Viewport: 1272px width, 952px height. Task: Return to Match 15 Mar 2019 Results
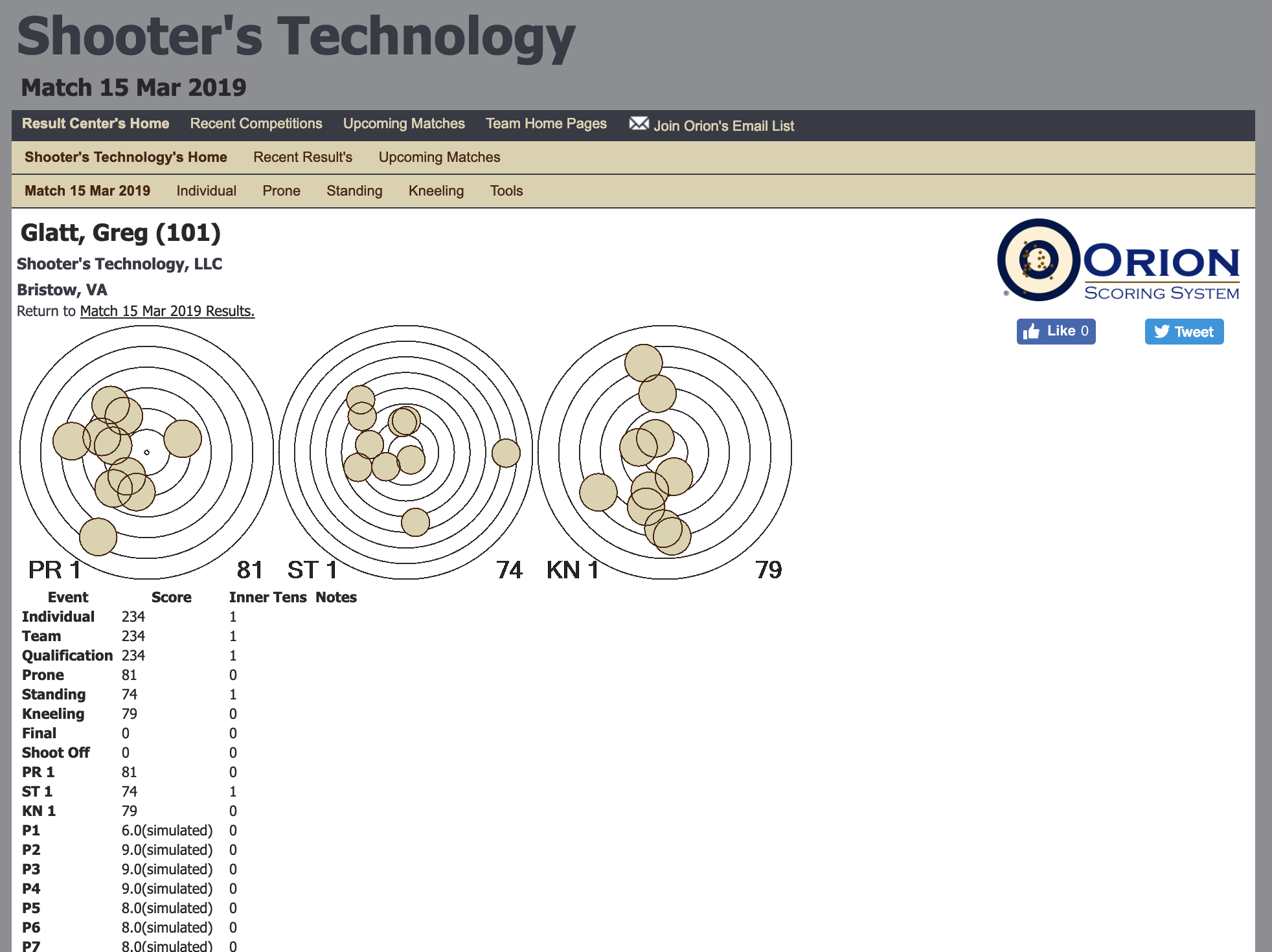pos(167,311)
